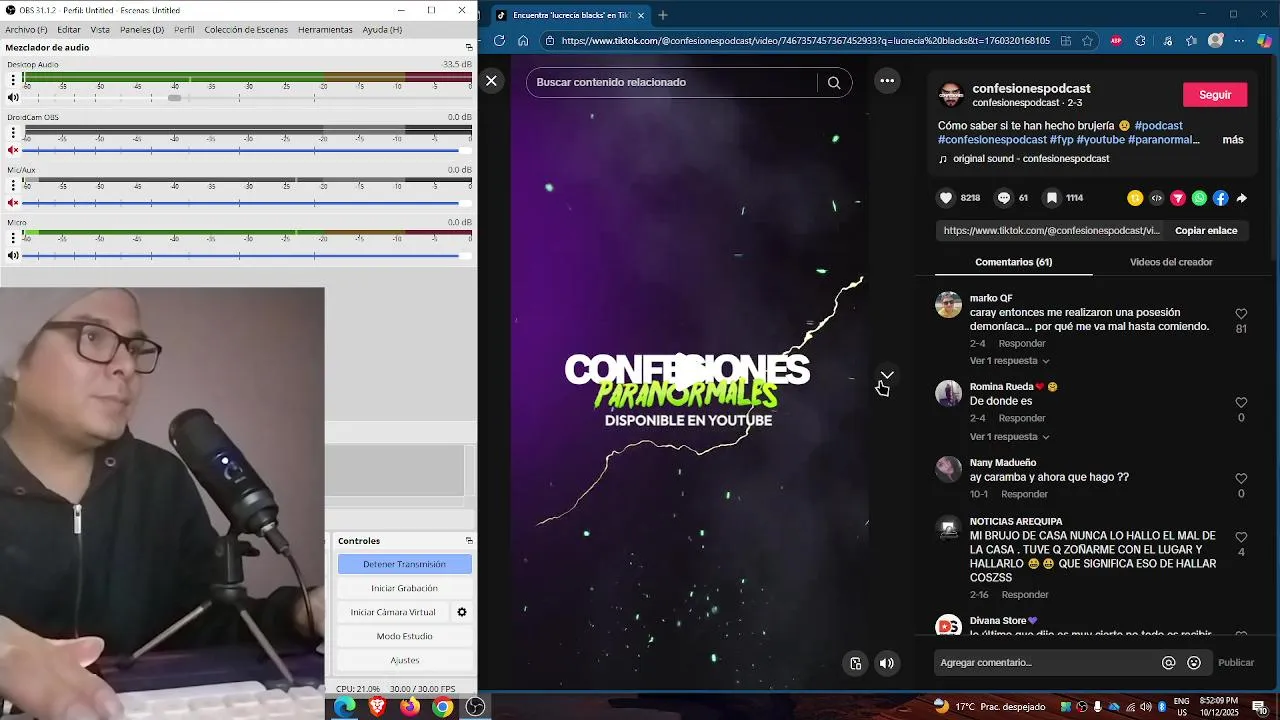Screen dimensions: 1280x720
Task: Open Modo Estudio in OBS
Action: coord(404,636)
